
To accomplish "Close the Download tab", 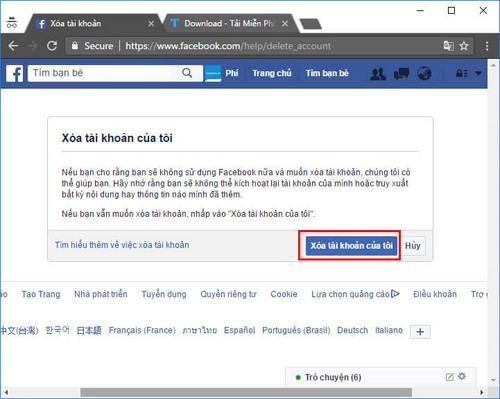I will (x=285, y=24).
